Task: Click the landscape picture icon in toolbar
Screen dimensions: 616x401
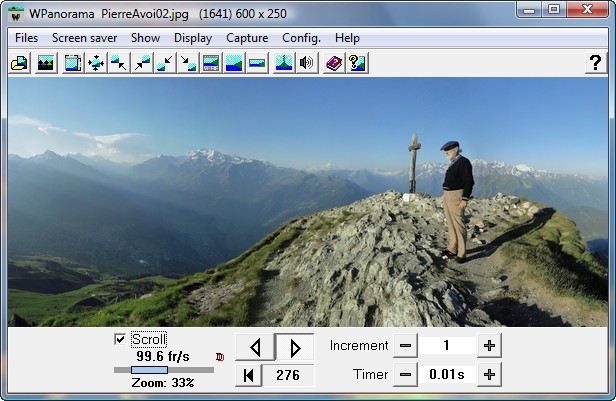Action: tap(45, 63)
